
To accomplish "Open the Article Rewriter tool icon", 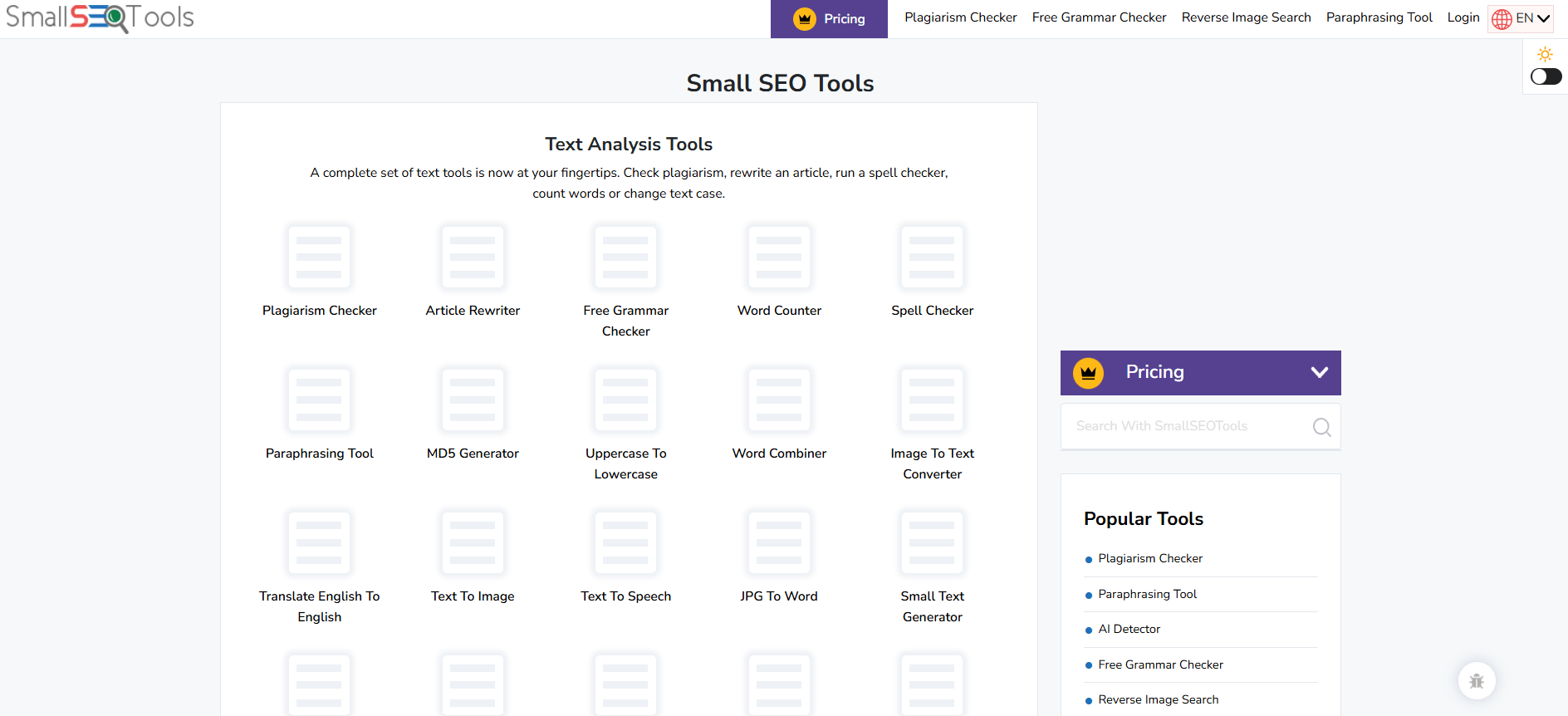I will click(x=473, y=257).
